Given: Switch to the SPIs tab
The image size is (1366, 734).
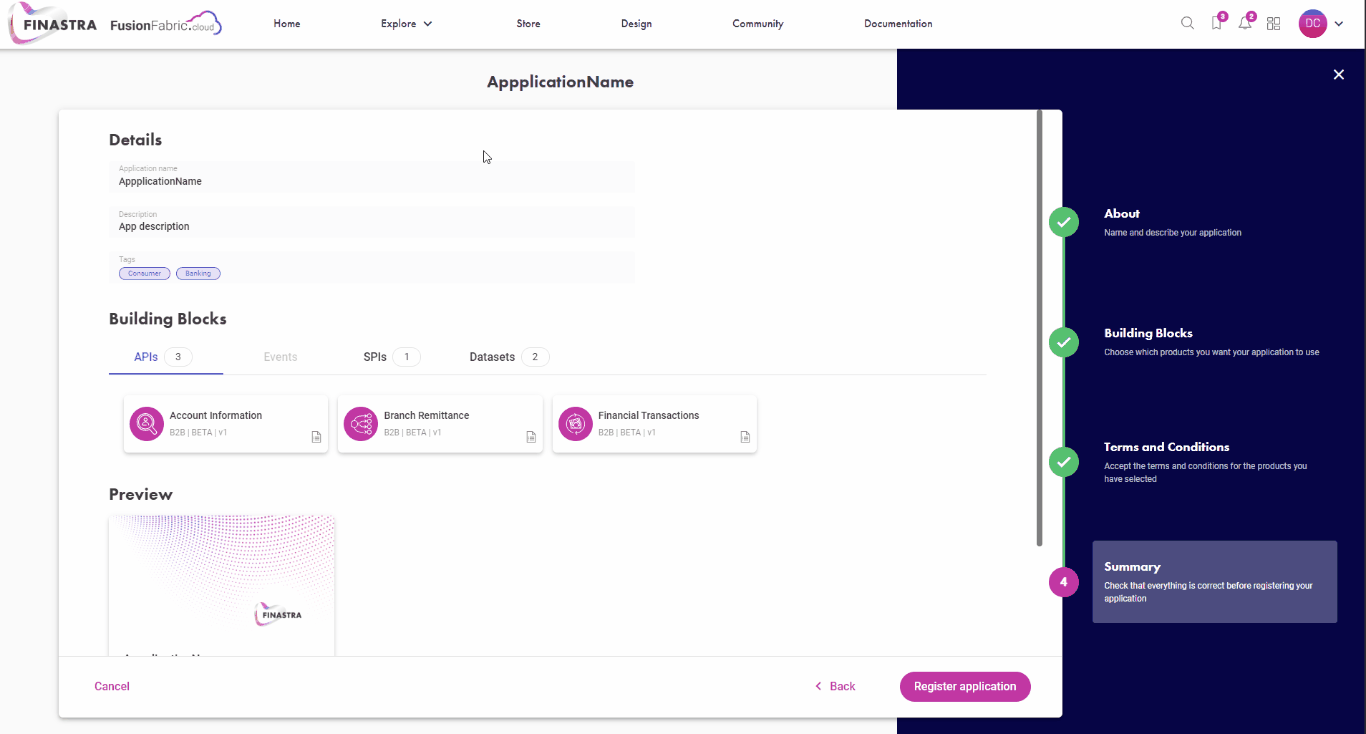Looking at the screenshot, I should 391,357.
